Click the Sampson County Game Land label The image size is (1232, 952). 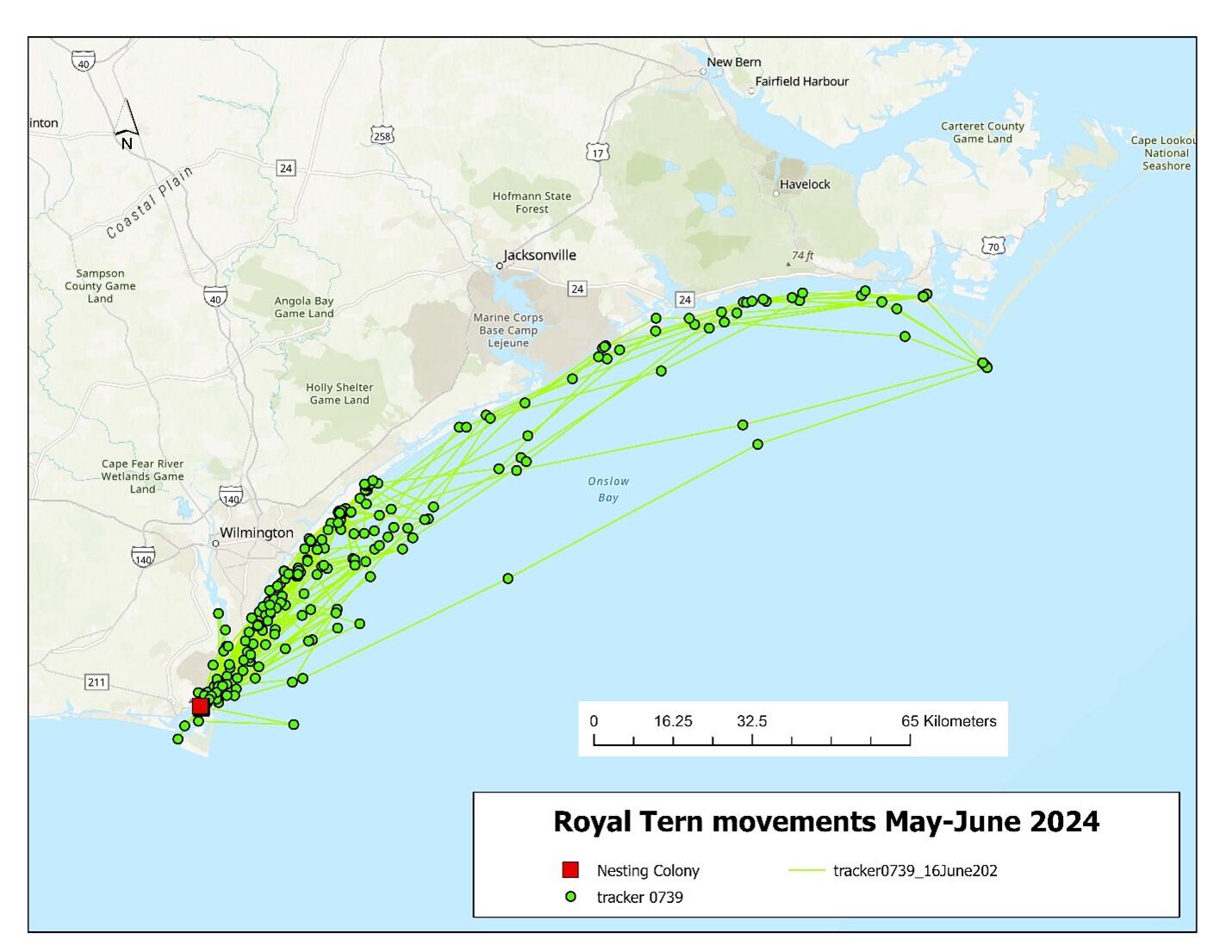point(100,286)
